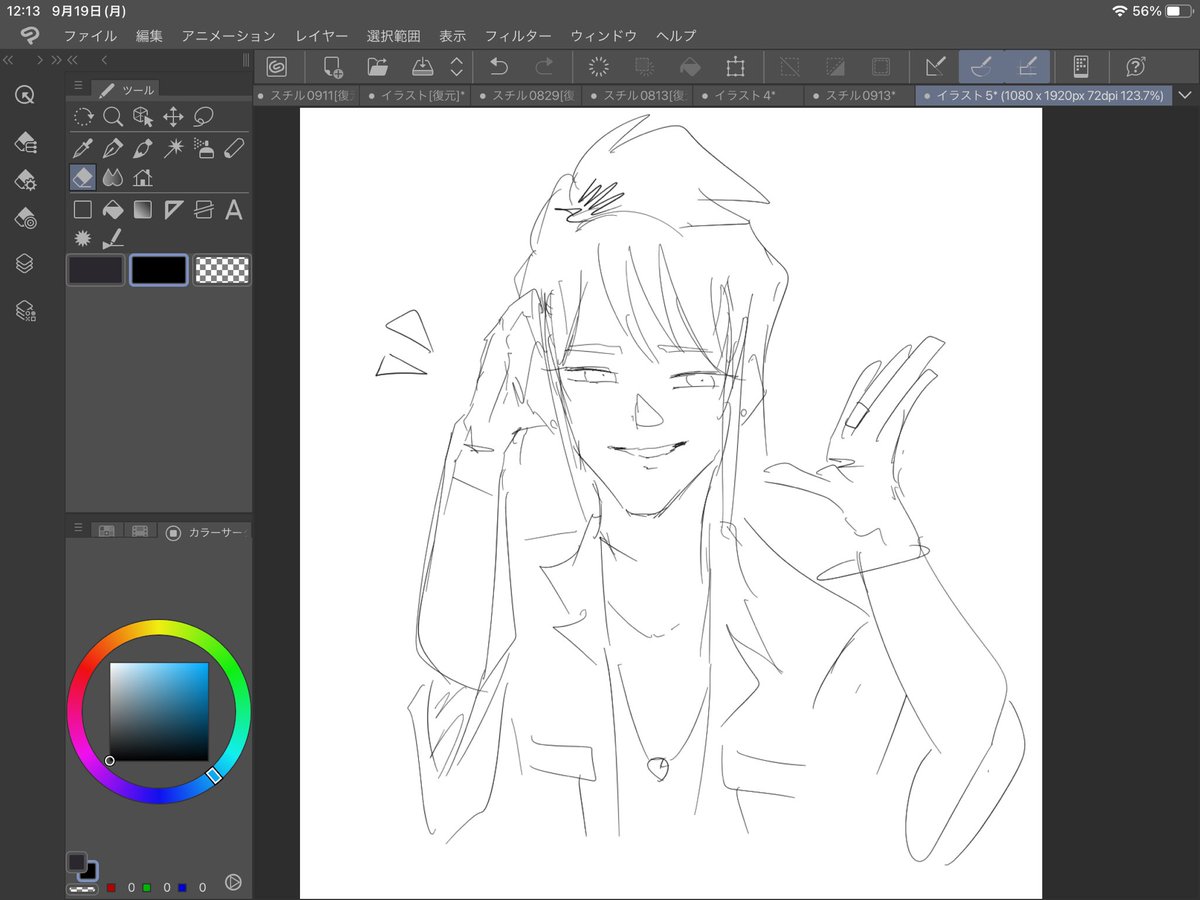
Task: Expand up-down arrows beside save icon
Action: coord(457,67)
